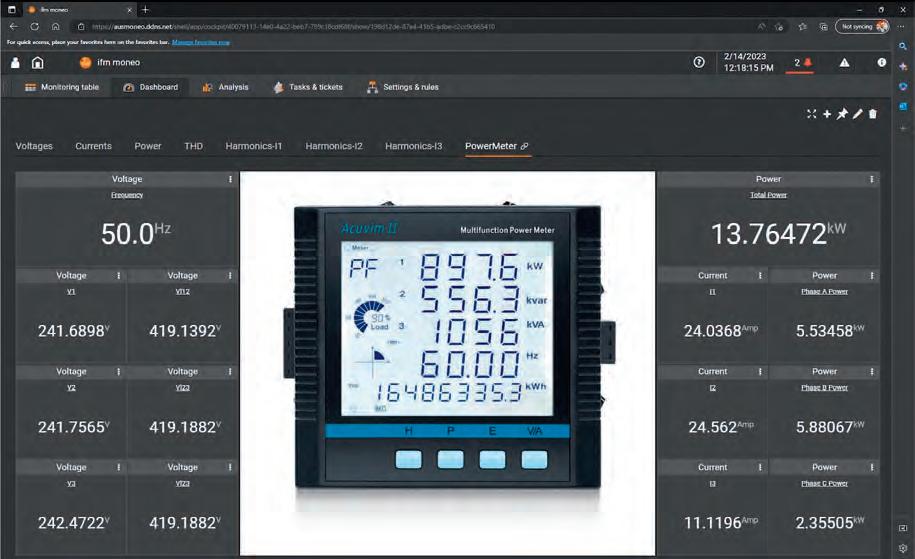This screenshot has height=559, width=915.
Task: Open the user profile icon in moneo header
Action: coord(16,62)
